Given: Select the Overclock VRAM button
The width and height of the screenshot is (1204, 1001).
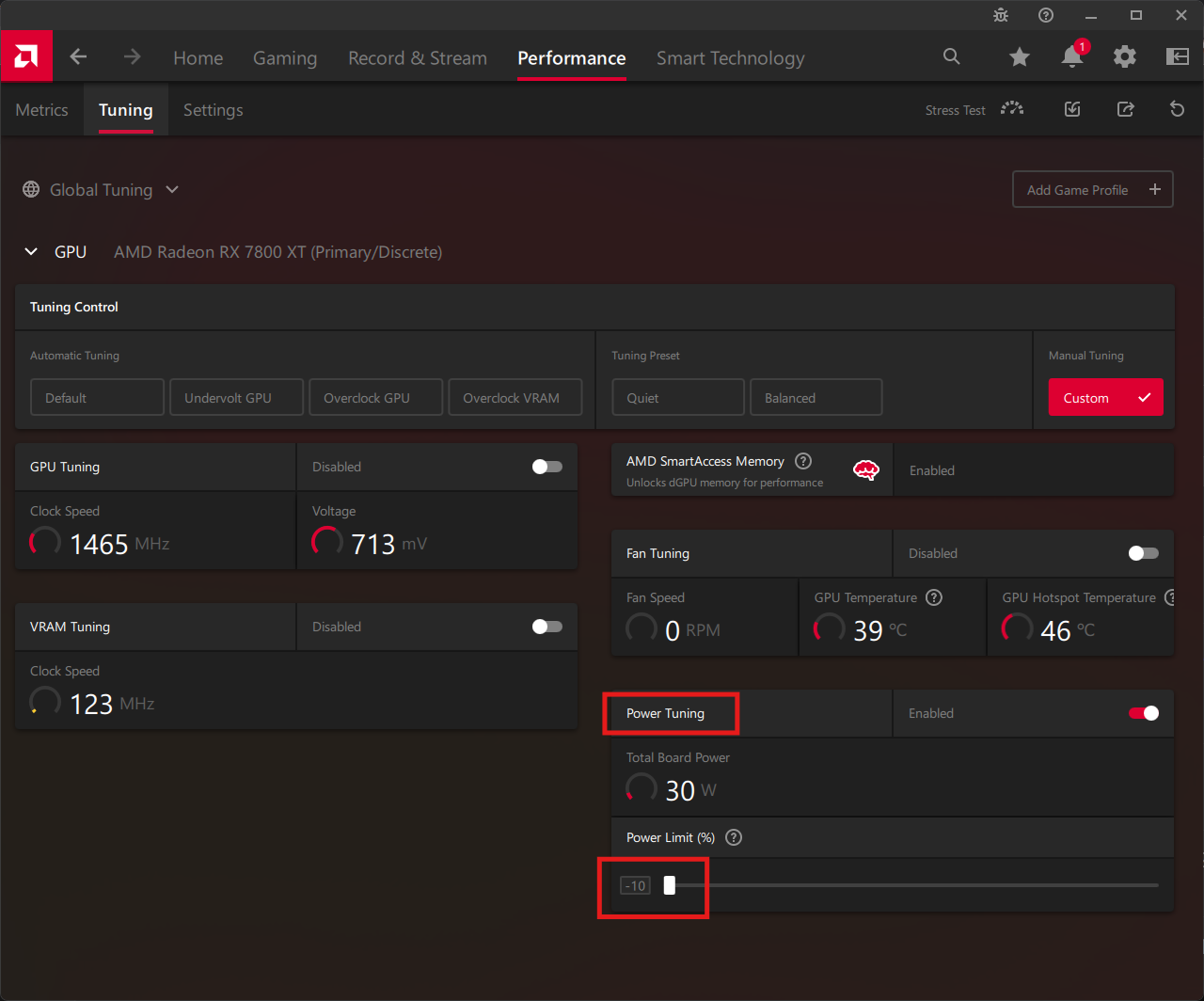Looking at the screenshot, I should (515, 397).
